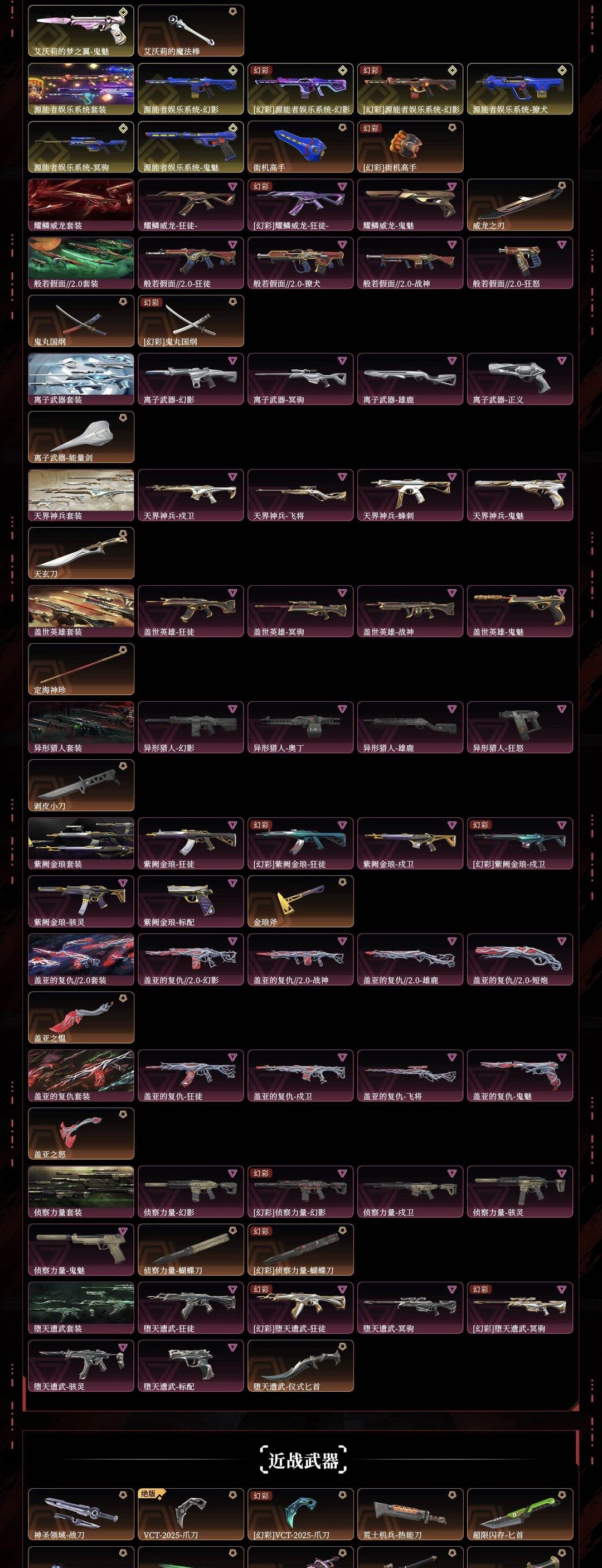
Task: Open the 剥皮小刀 knife card
Action: click(81, 785)
